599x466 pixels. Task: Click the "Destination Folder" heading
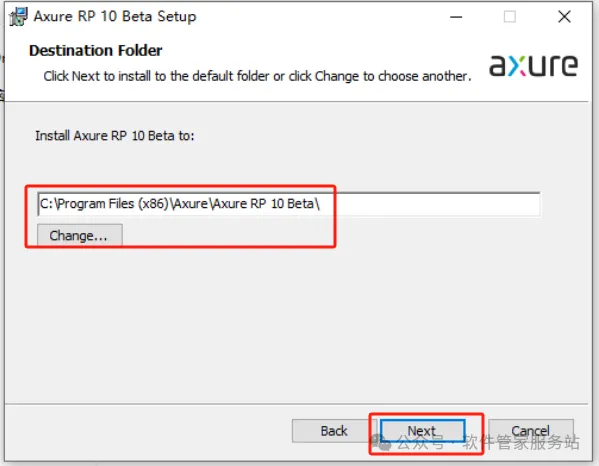[x=96, y=50]
